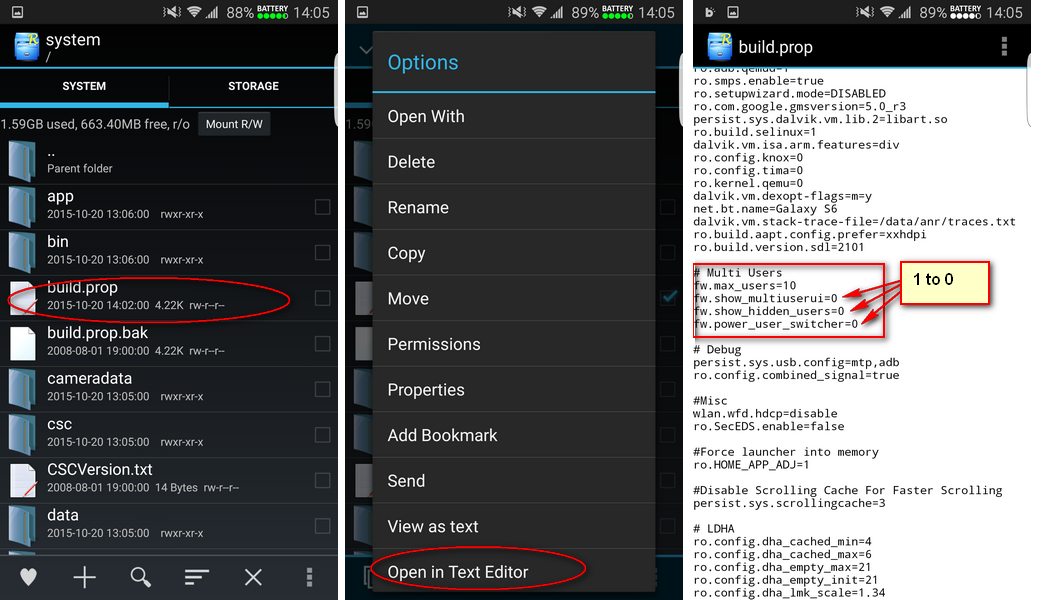Tap Root Explorer app icon beside system title

point(27,46)
